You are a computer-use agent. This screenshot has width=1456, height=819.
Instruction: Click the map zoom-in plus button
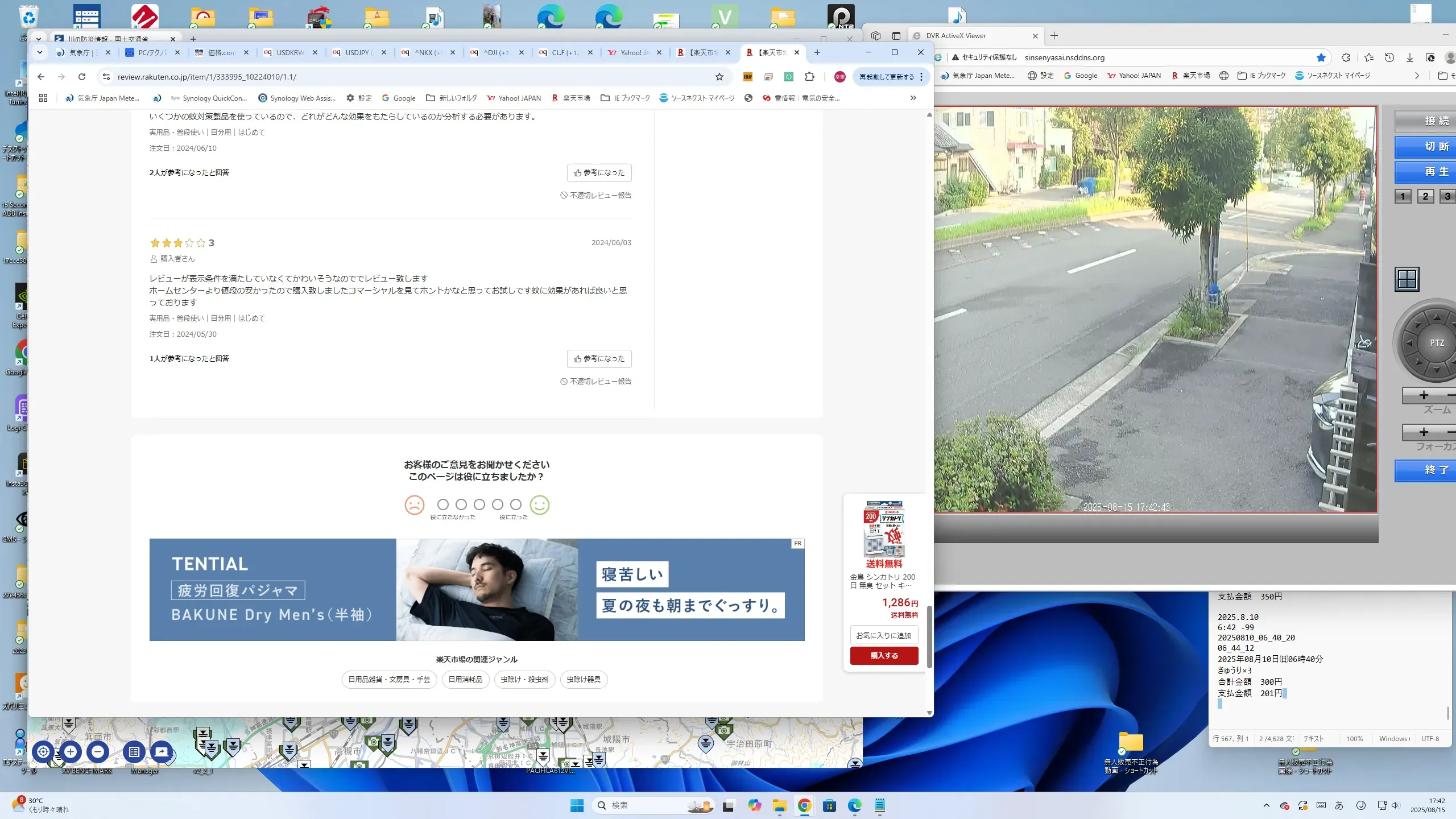(x=71, y=752)
